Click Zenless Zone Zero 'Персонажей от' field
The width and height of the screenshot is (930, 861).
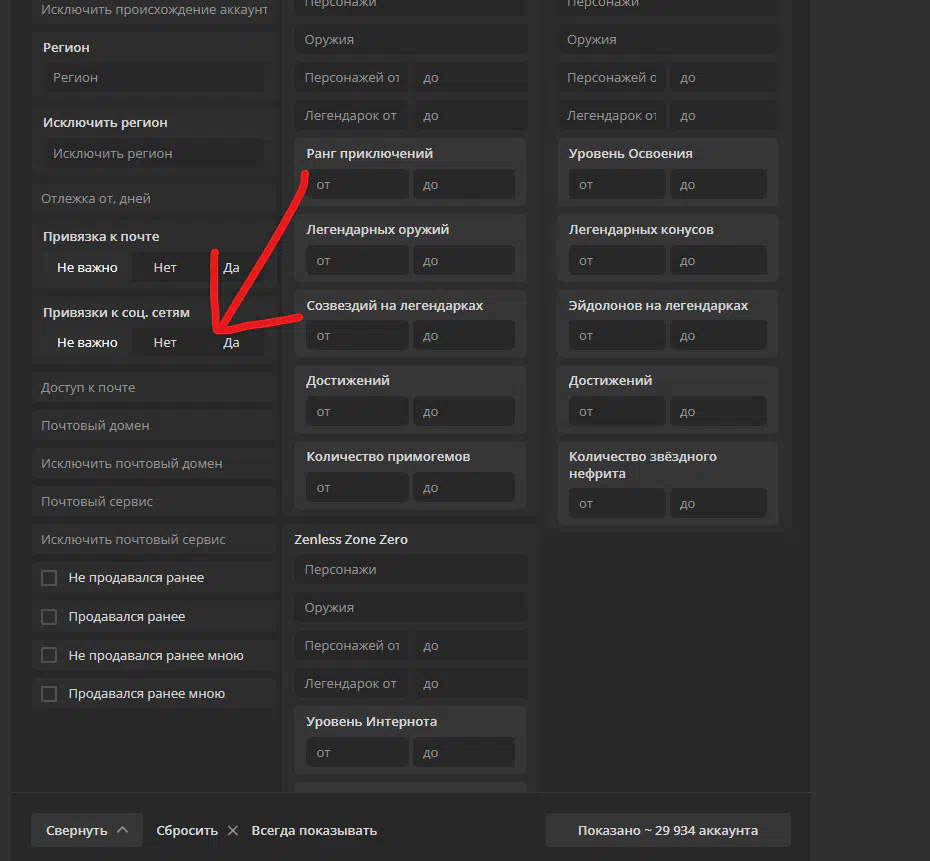click(x=352, y=646)
